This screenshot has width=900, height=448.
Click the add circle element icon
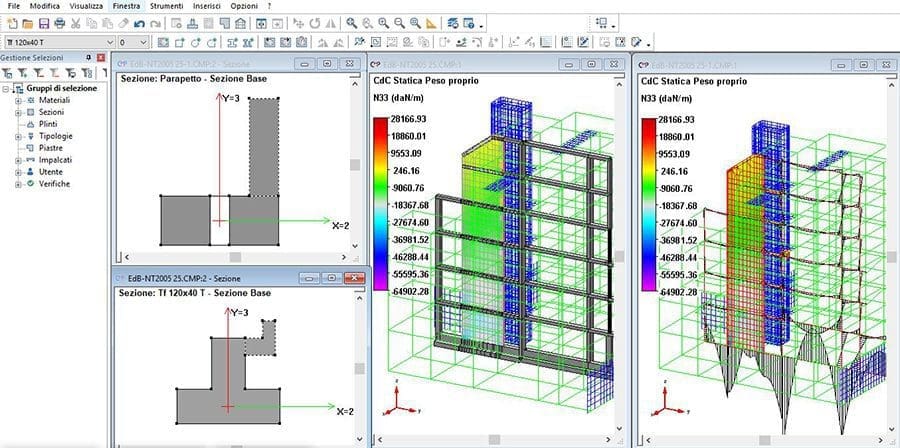pyautogui.click(x=195, y=42)
